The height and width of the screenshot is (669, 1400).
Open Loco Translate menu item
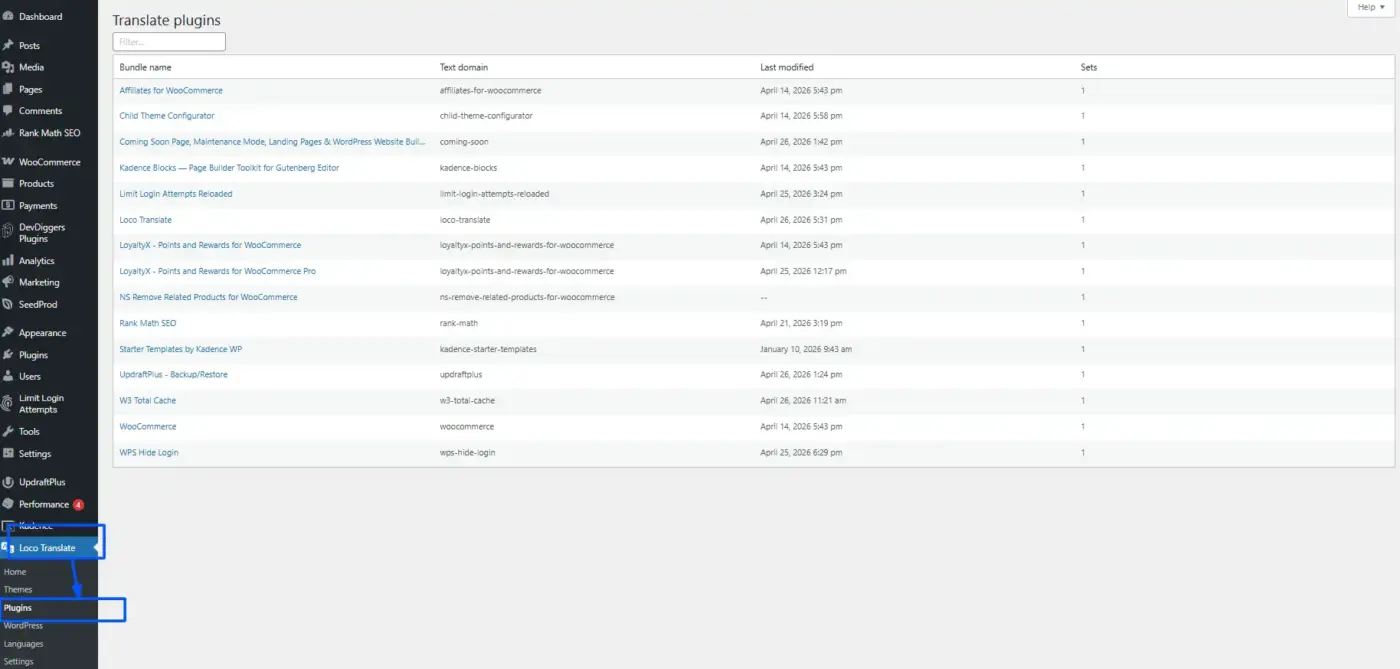click(47, 548)
